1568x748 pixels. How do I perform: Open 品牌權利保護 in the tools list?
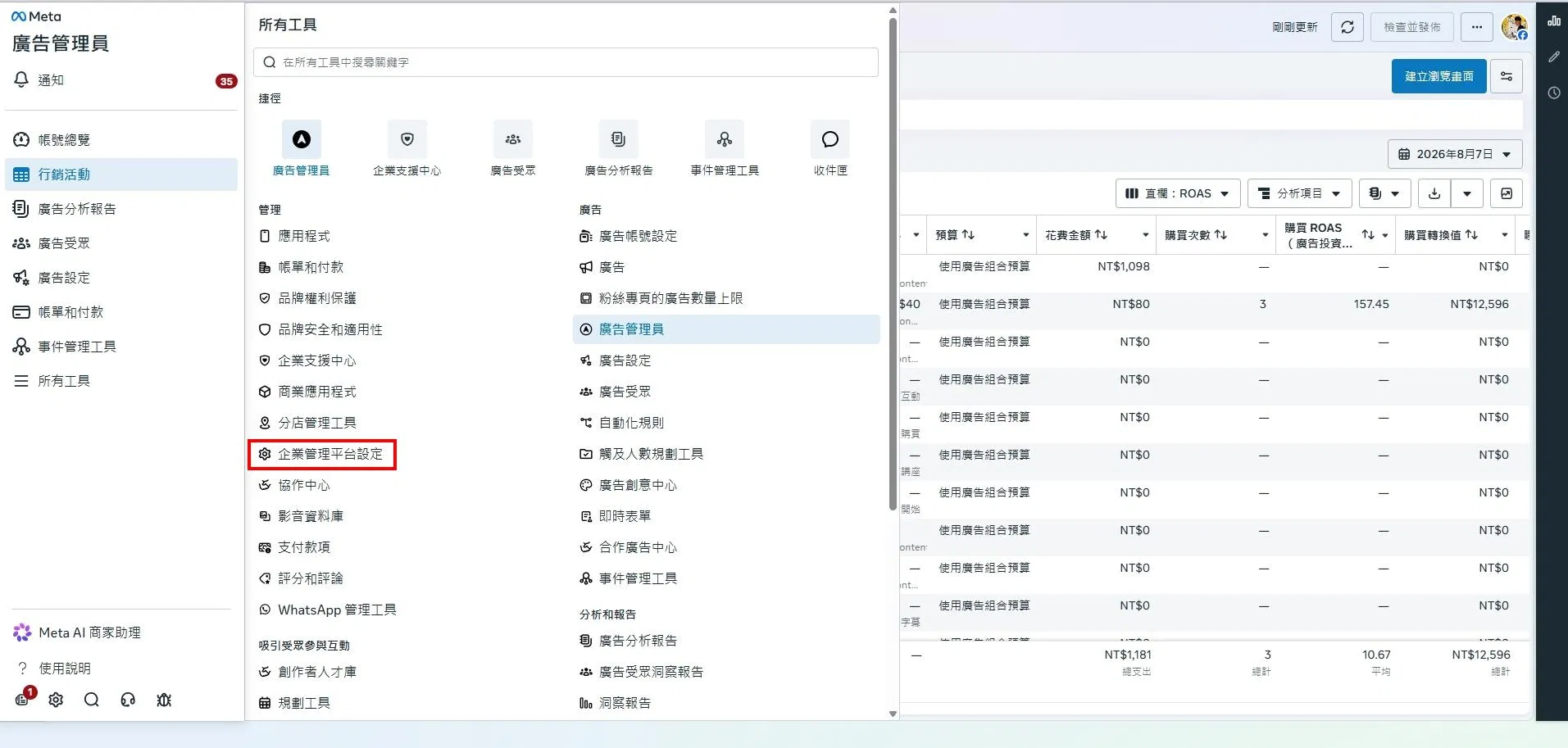[x=307, y=298]
